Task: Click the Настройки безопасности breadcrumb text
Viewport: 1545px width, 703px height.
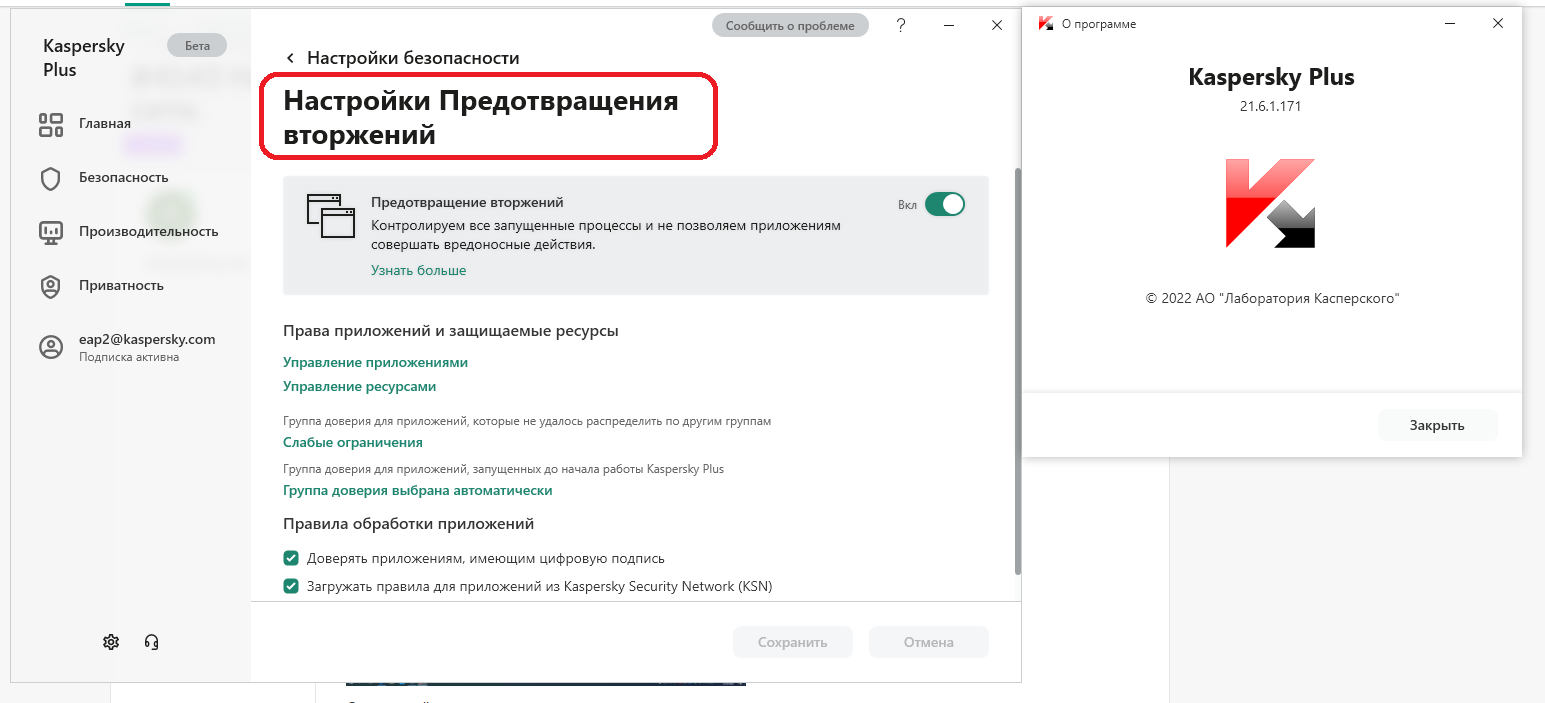Action: pyautogui.click(x=413, y=58)
